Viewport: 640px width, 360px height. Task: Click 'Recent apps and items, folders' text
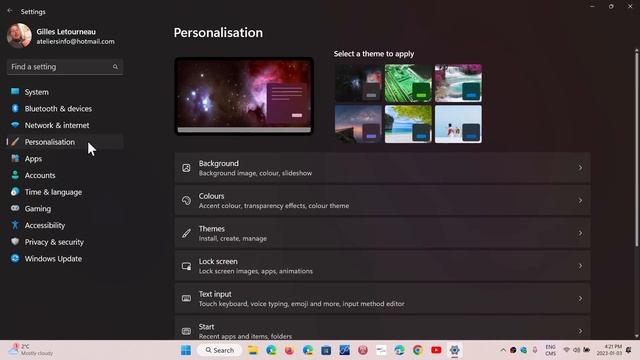[x=245, y=336]
